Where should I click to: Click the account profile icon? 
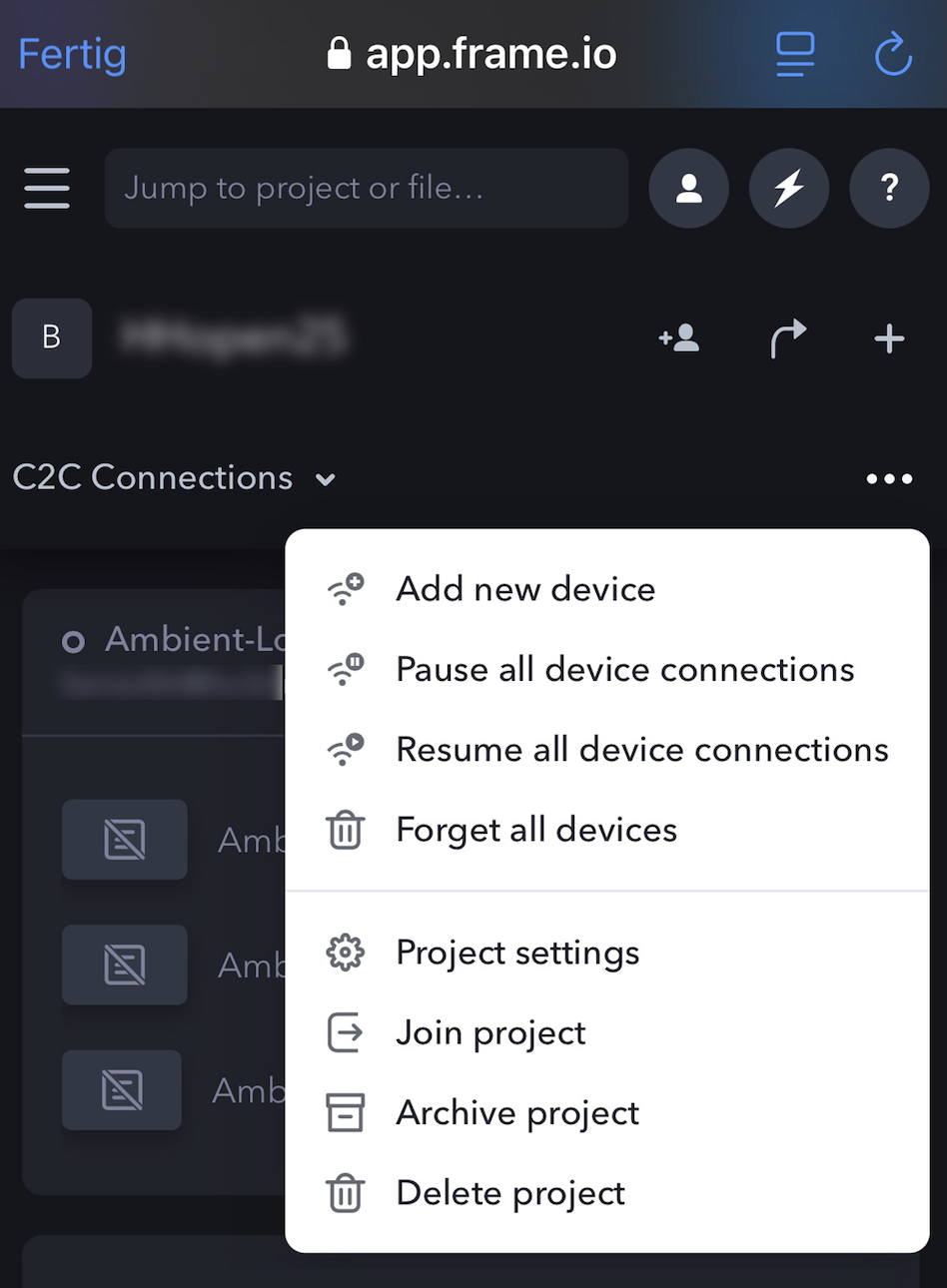tap(689, 188)
